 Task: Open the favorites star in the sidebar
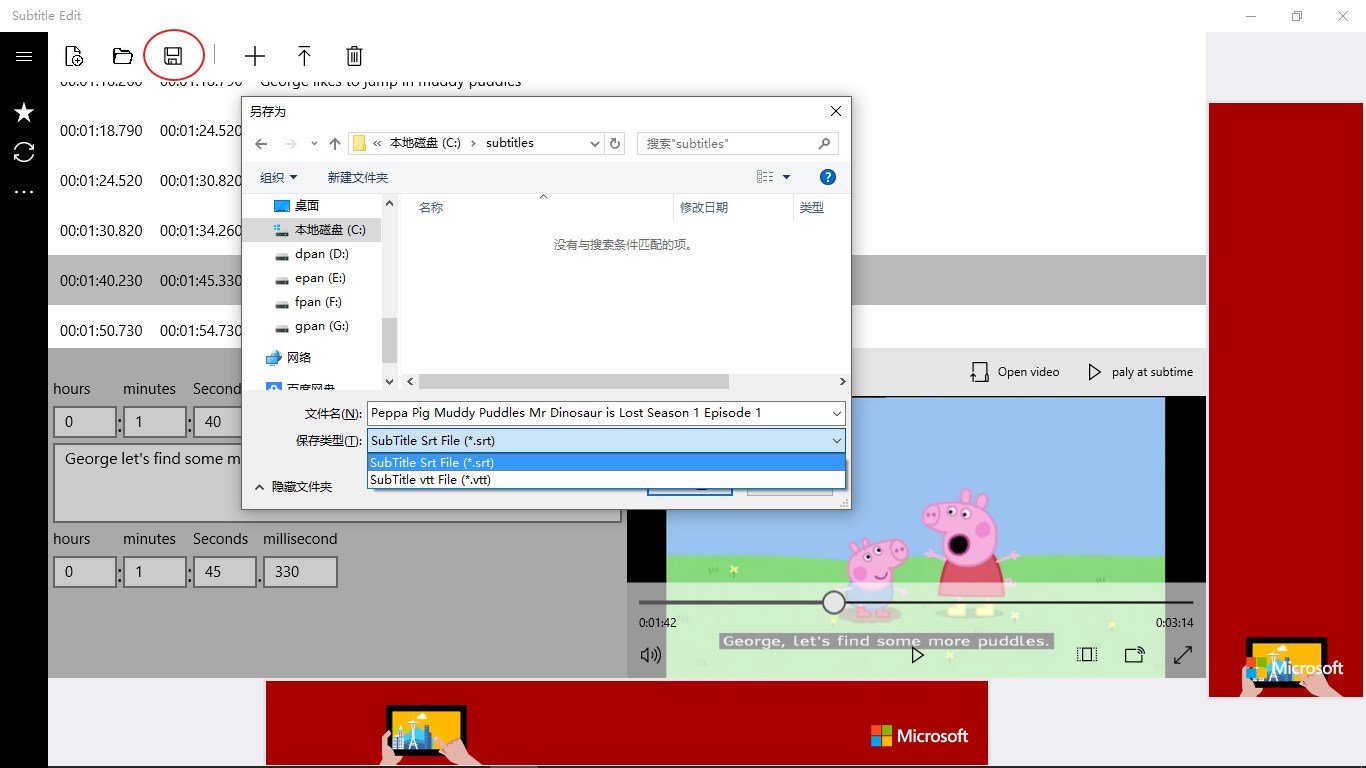[x=24, y=112]
